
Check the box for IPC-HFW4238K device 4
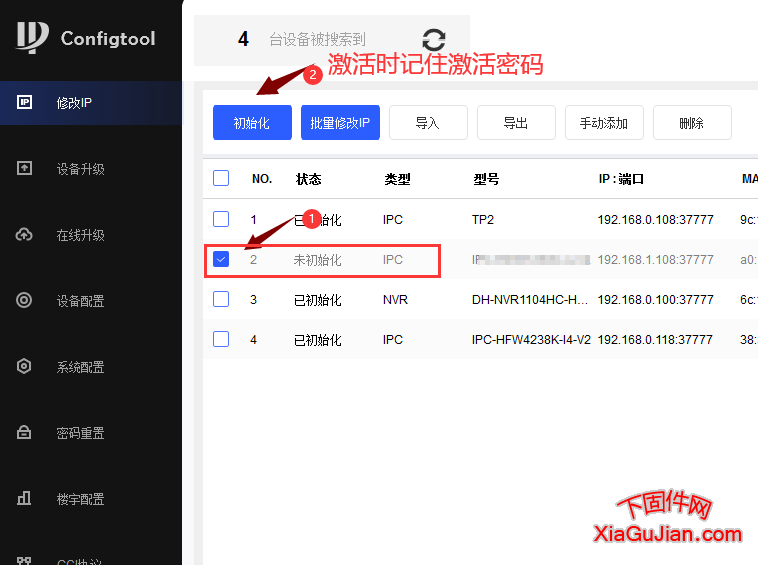click(x=221, y=339)
